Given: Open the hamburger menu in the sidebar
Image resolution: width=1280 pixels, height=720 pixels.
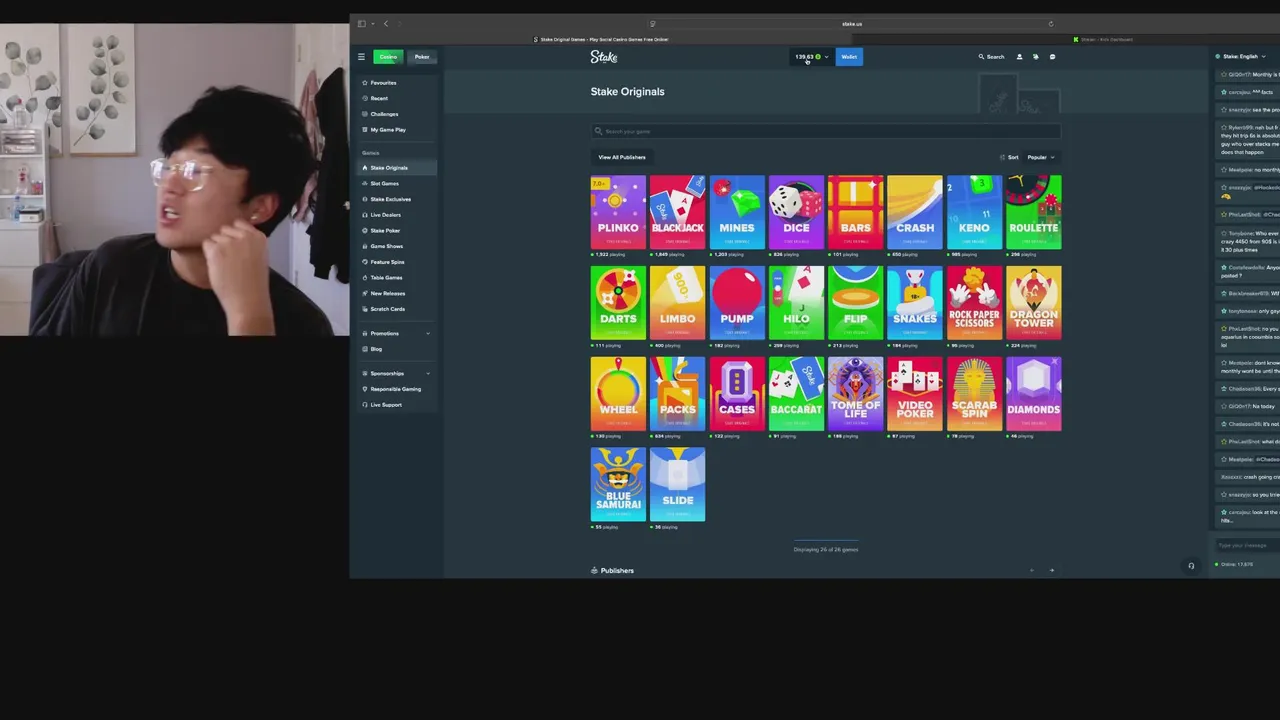Looking at the screenshot, I should click(361, 57).
